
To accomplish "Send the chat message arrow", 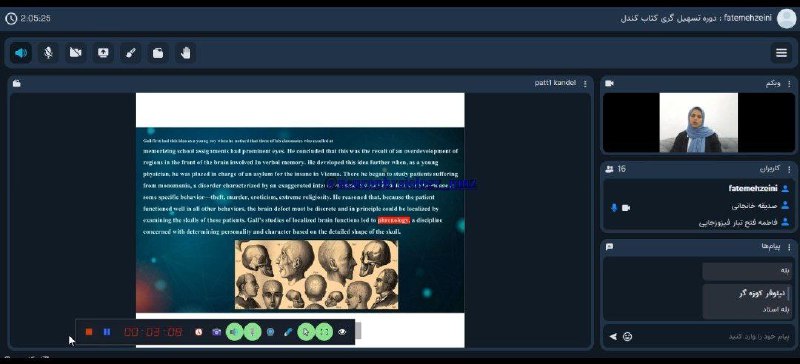I will (x=613, y=337).
